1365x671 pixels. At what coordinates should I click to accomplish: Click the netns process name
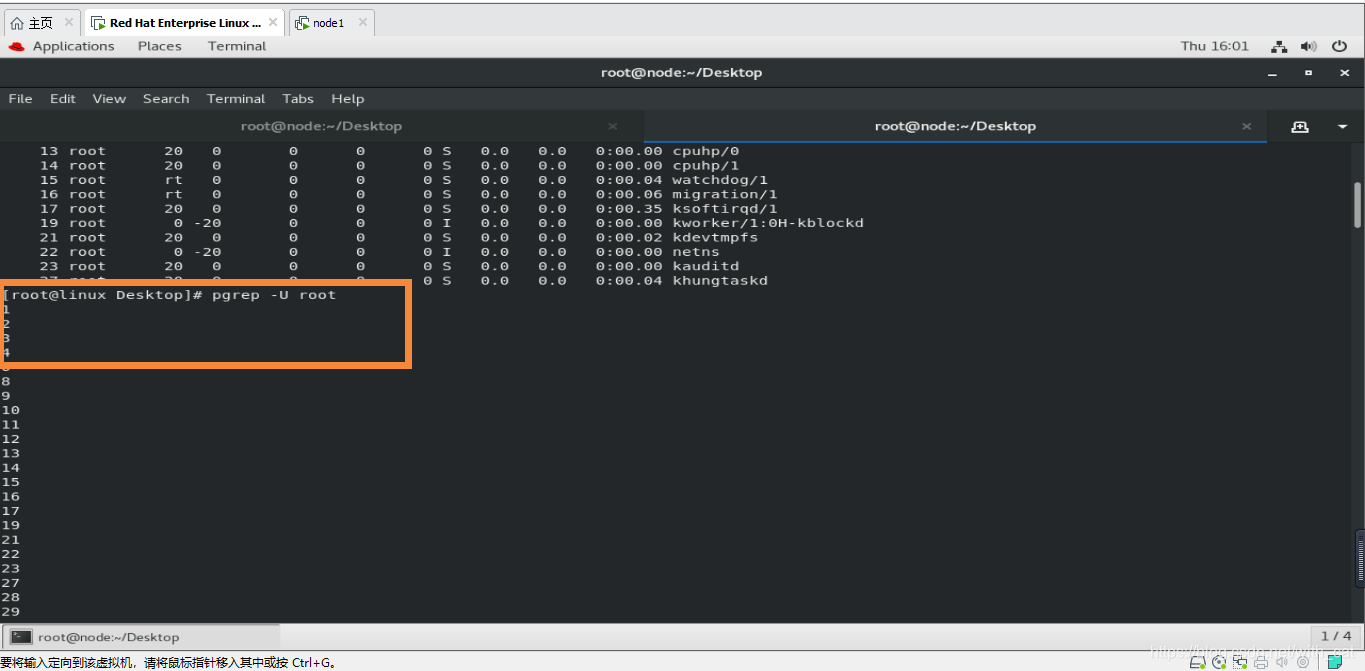pos(696,252)
